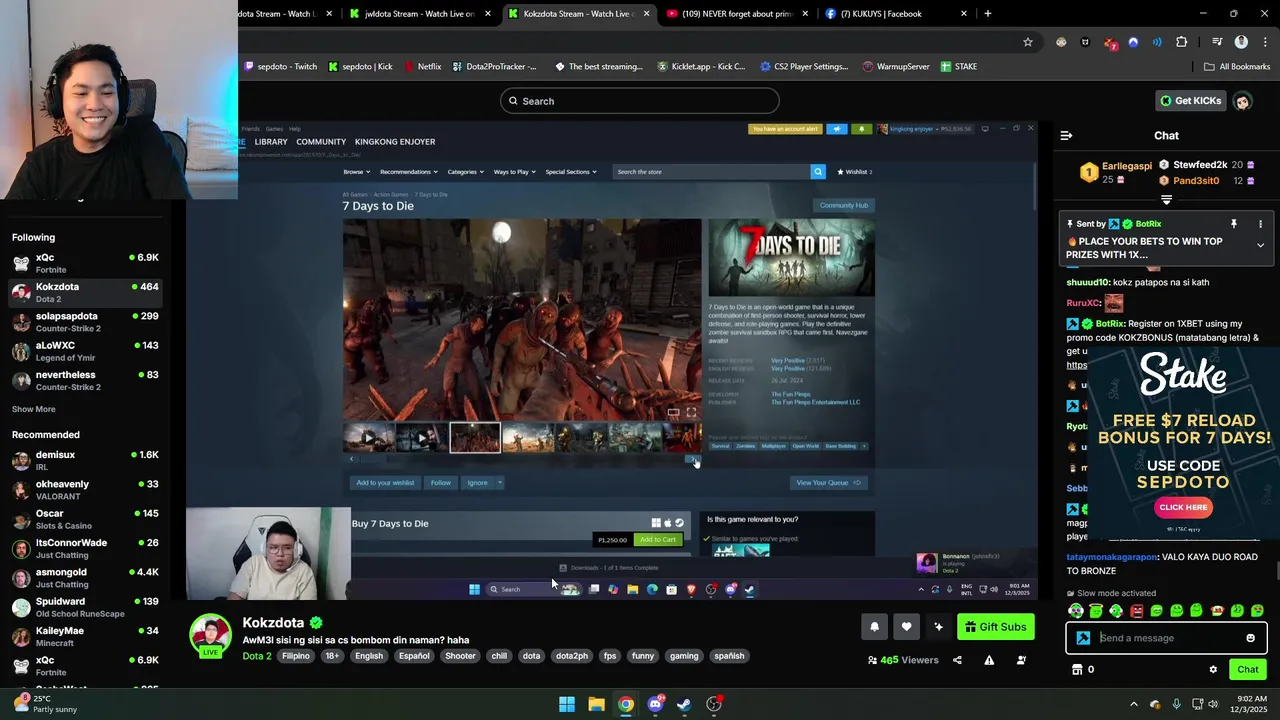Open nevertheless channel in sidebar
Viewport: 1280px width, 720px height.
[x=85, y=380]
